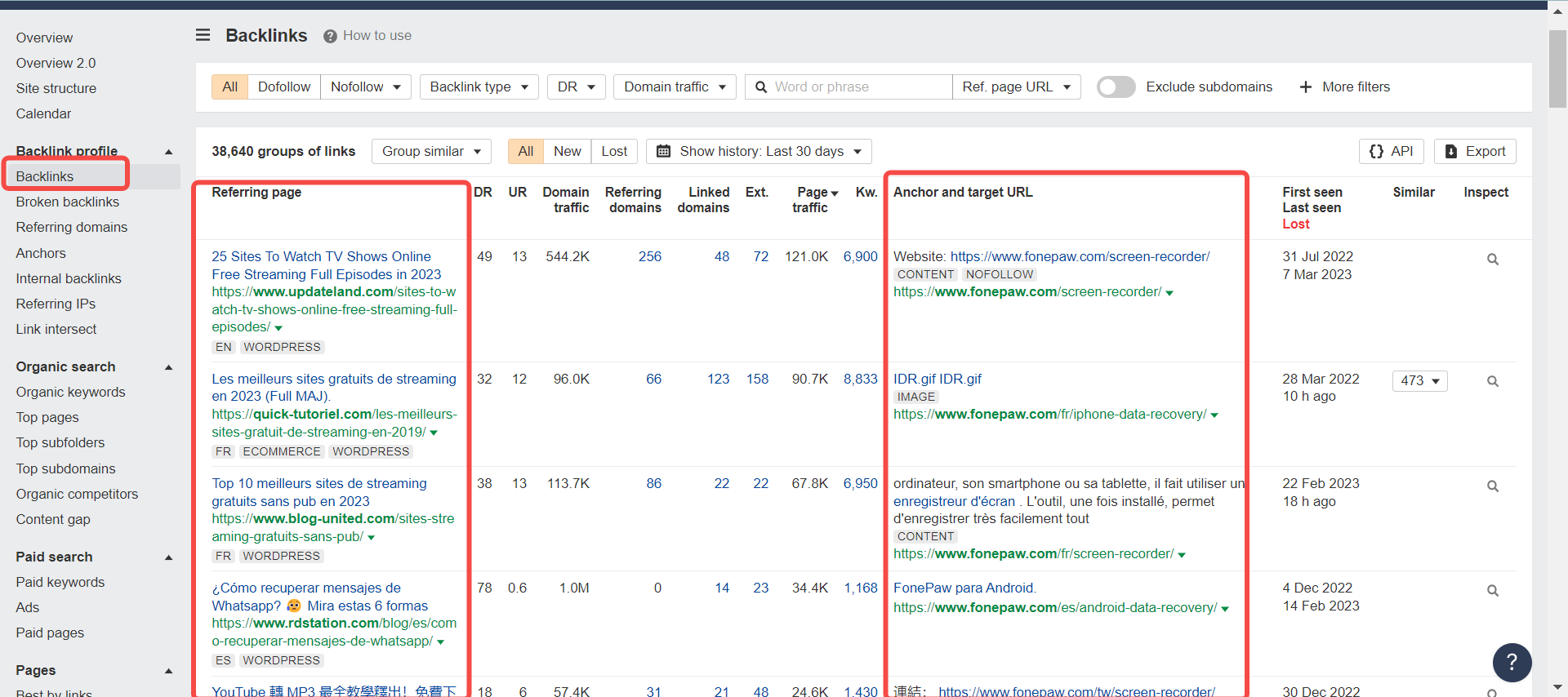Sort by the DR column header

click(483, 192)
